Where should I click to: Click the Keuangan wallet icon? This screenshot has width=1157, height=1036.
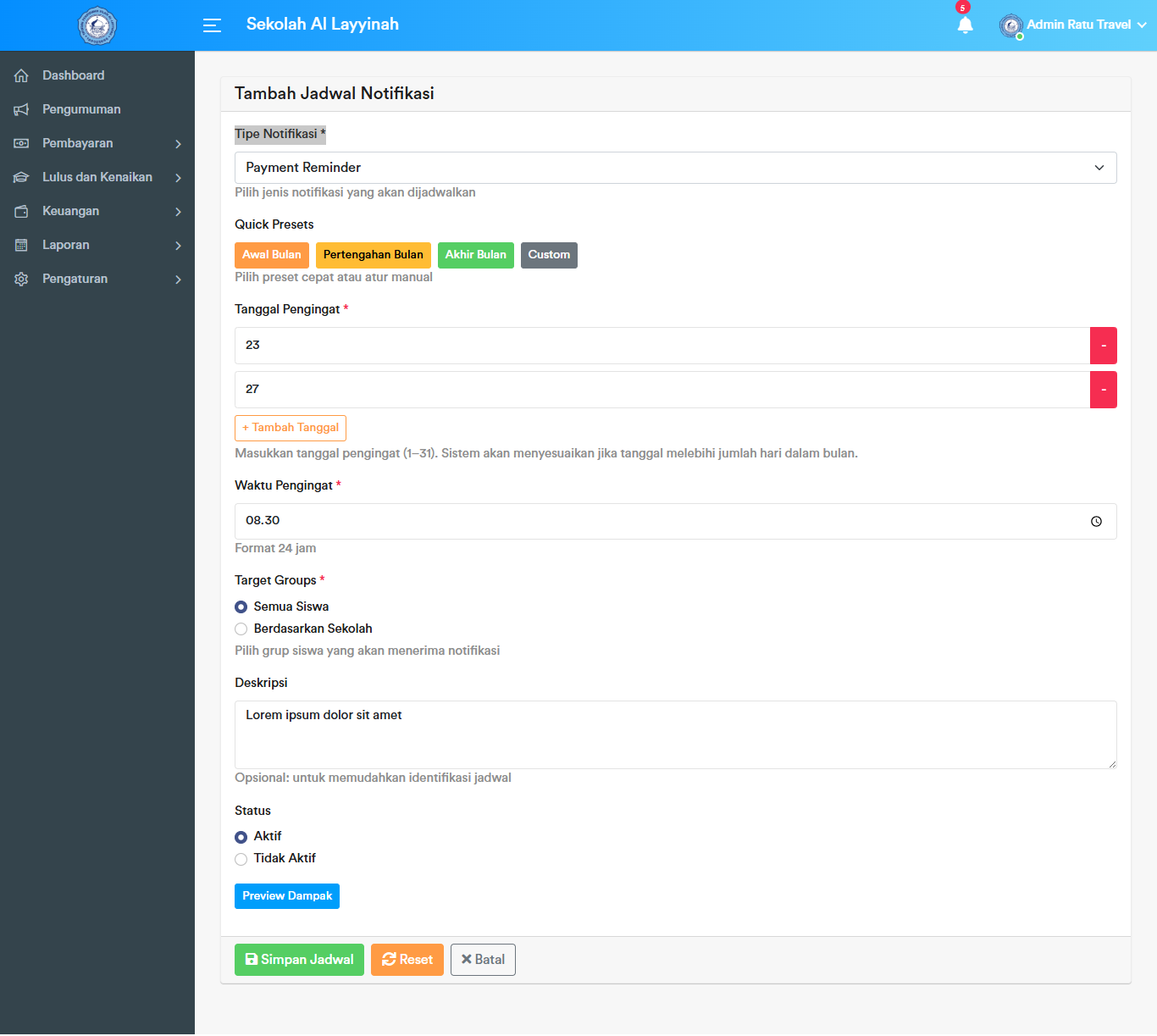[21, 211]
